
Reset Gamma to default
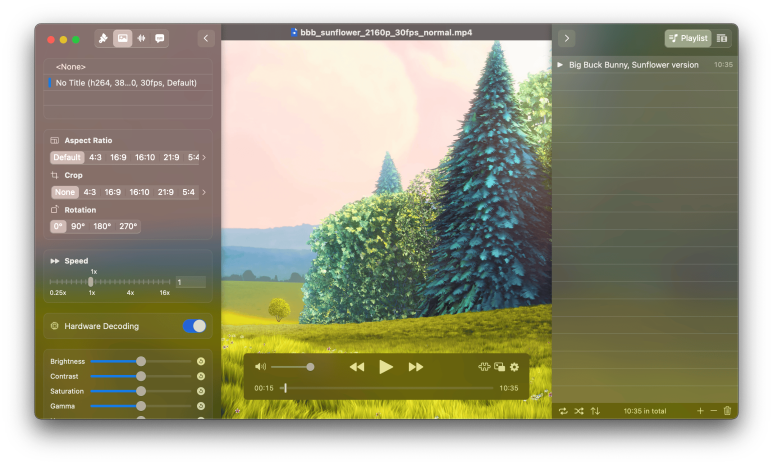pos(201,406)
